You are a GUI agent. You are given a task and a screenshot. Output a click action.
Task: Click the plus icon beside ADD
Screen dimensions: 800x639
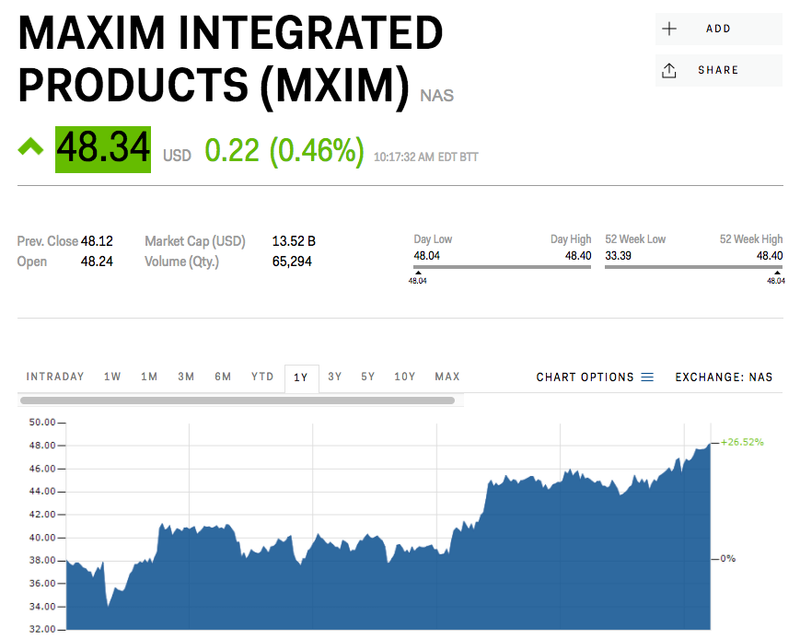pyautogui.click(x=669, y=29)
